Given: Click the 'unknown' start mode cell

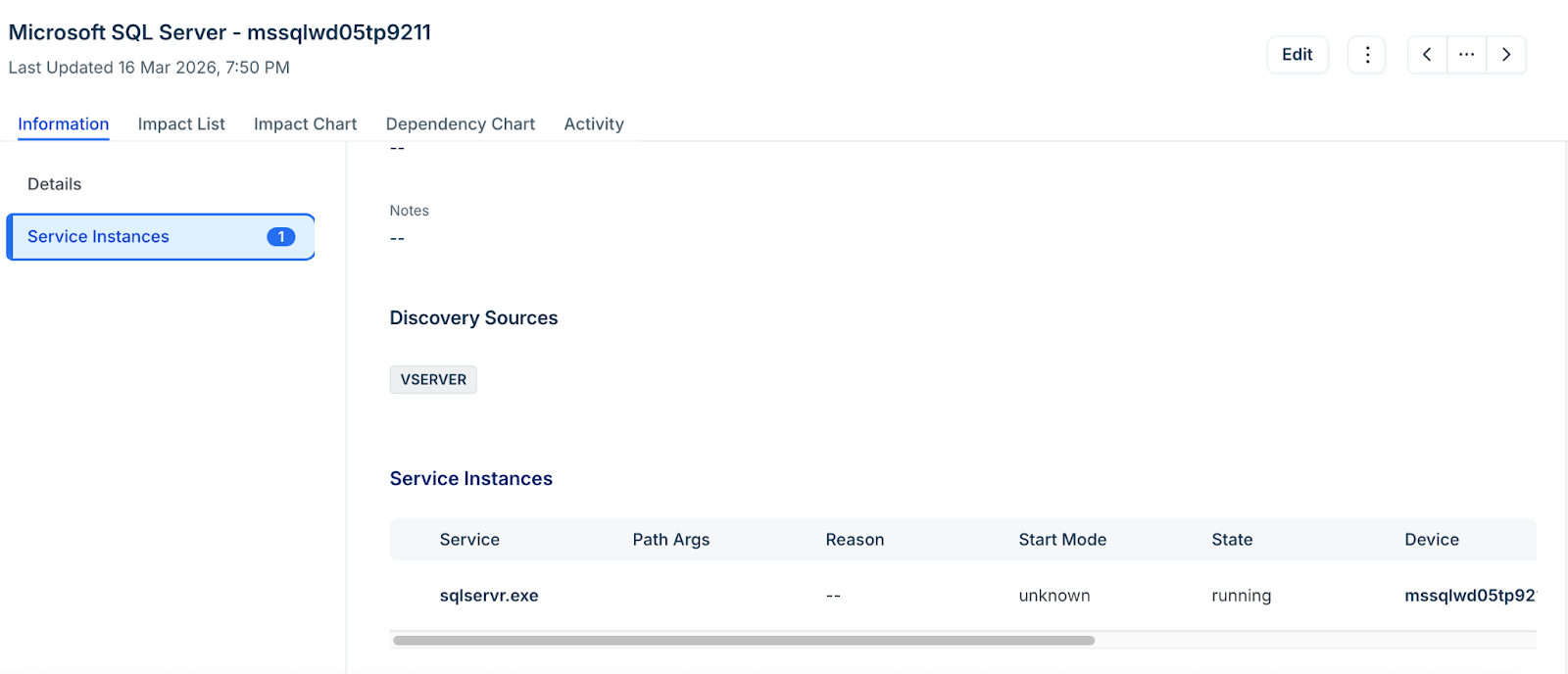Looking at the screenshot, I should click(1054, 596).
